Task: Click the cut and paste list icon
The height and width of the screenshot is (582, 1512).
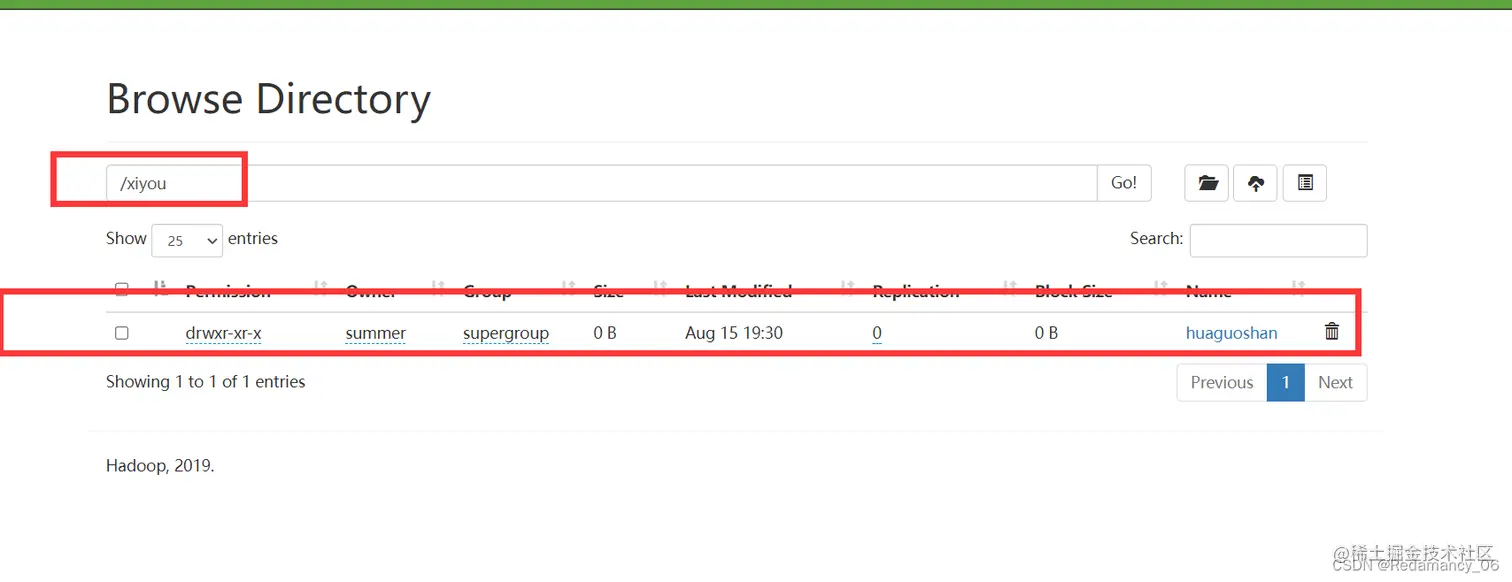Action: 1305,183
